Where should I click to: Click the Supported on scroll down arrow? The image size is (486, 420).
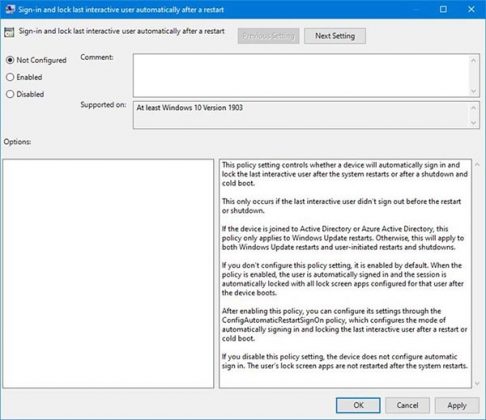(473, 123)
